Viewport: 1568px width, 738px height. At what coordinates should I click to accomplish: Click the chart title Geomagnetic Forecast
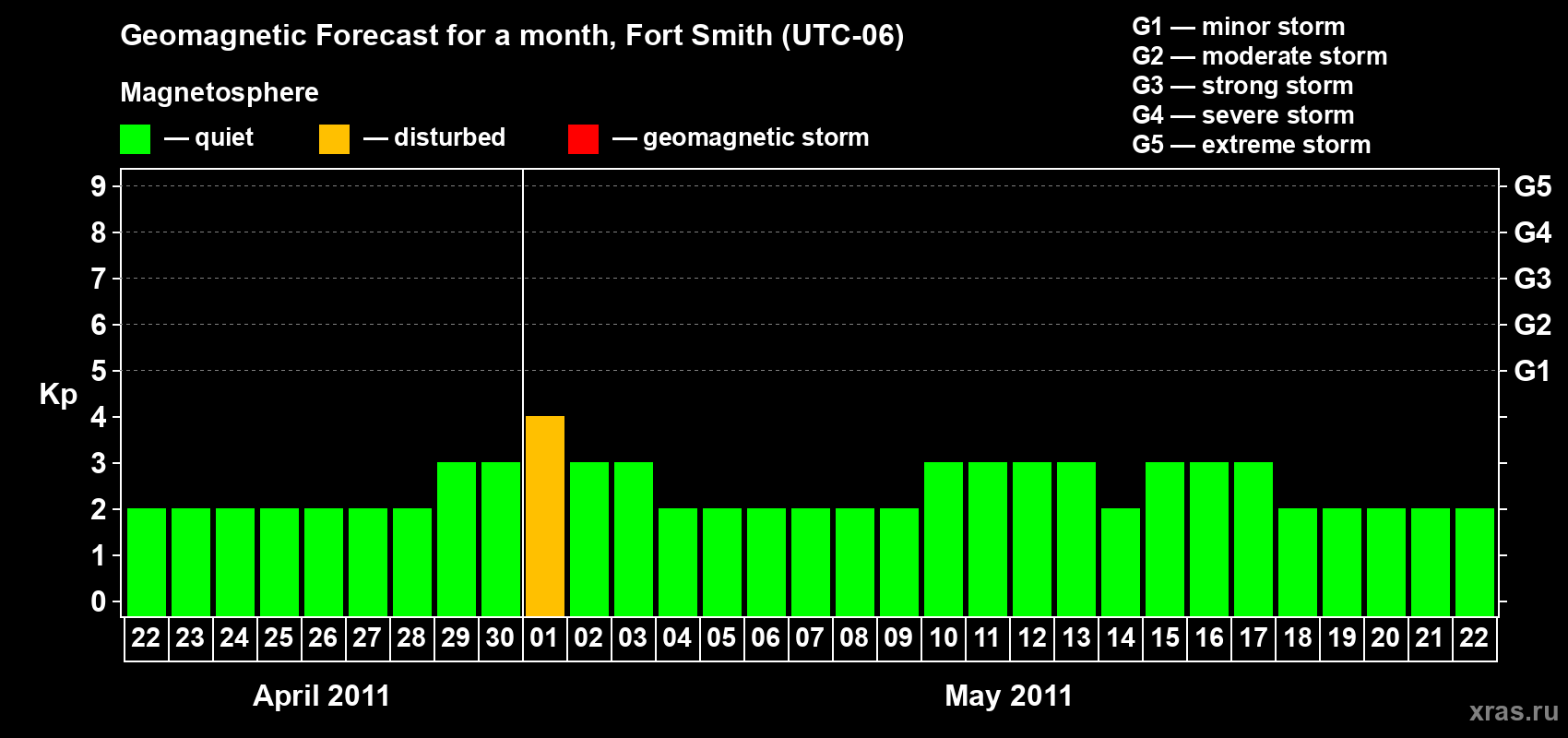pos(512,36)
